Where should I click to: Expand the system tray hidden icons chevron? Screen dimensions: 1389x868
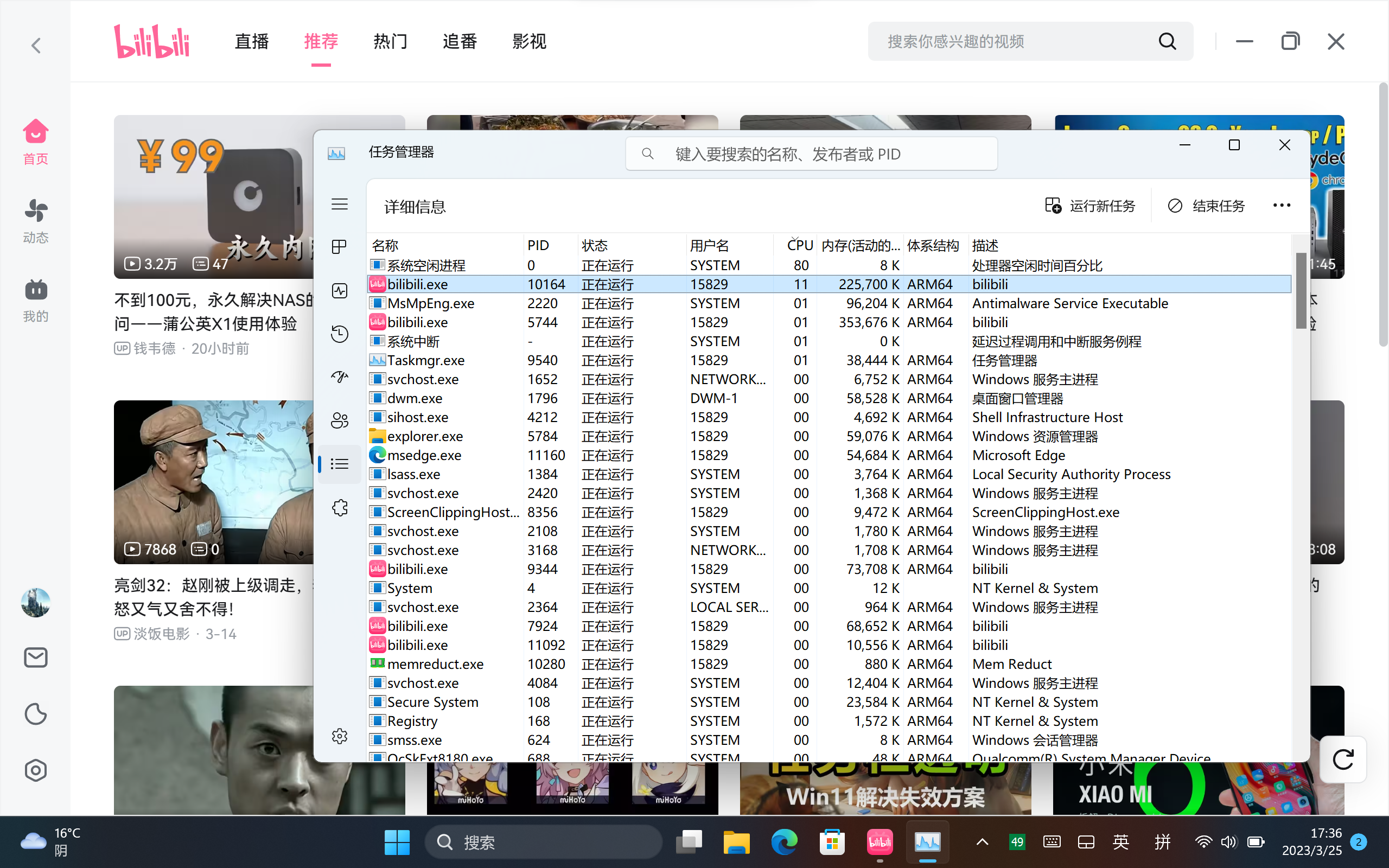click(982, 842)
